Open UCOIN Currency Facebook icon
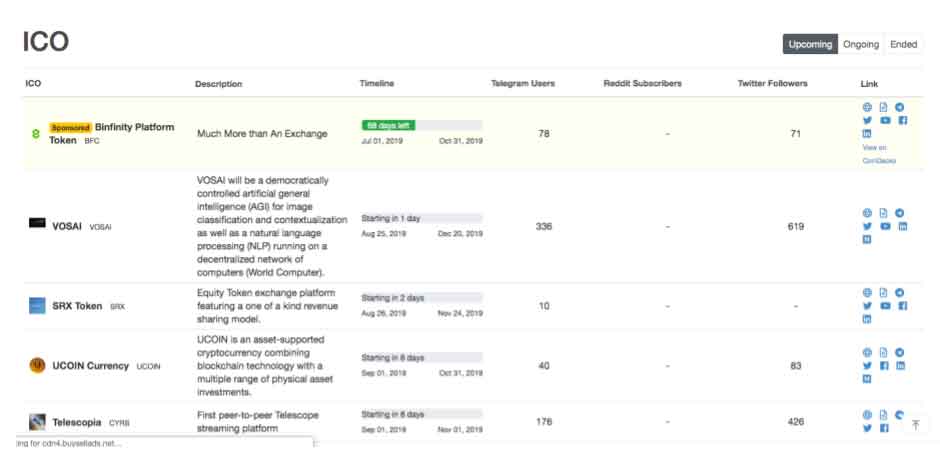 click(884, 366)
